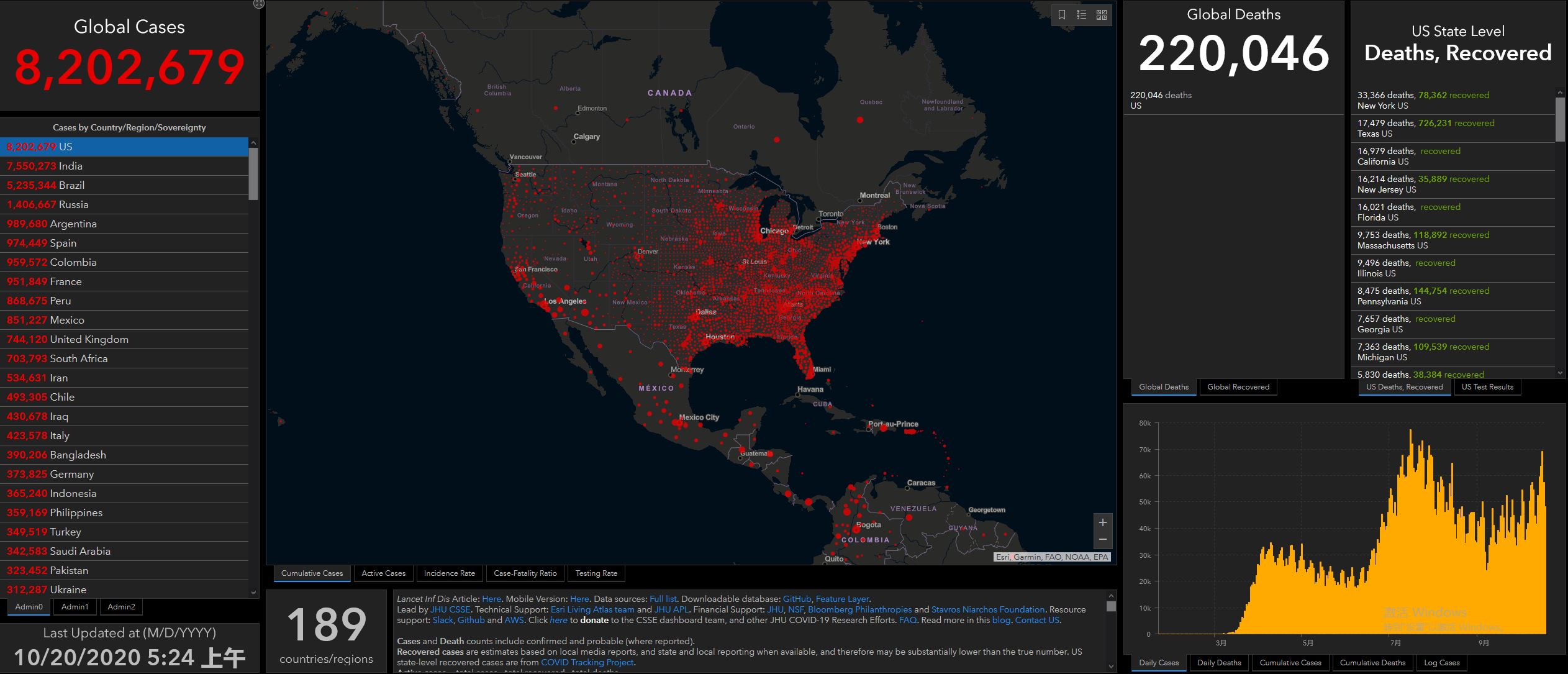Zoom out with the map minus button
The height and width of the screenshot is (674, 1568).
pos(1103,539)
